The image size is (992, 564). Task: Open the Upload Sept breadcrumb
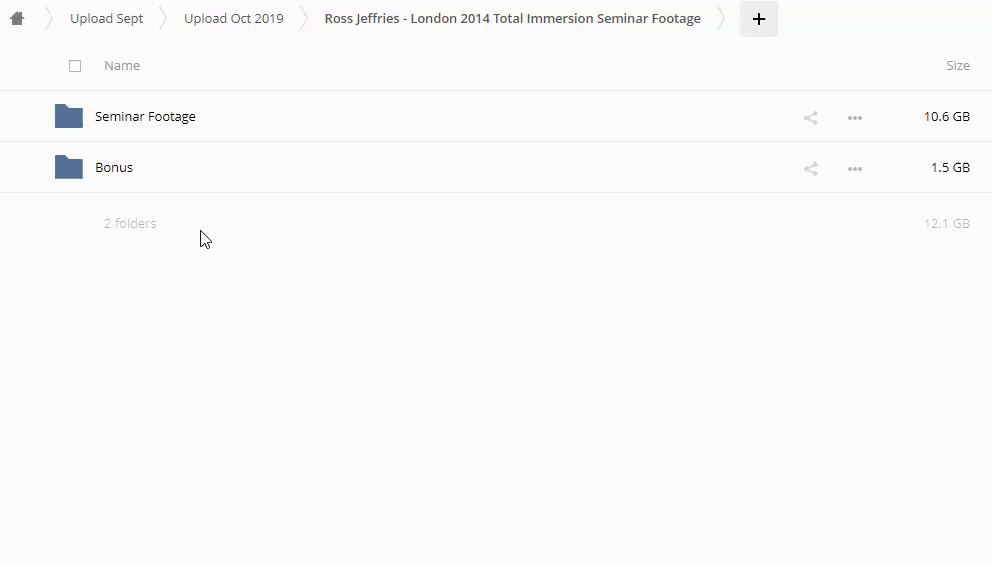coord(106,19)
